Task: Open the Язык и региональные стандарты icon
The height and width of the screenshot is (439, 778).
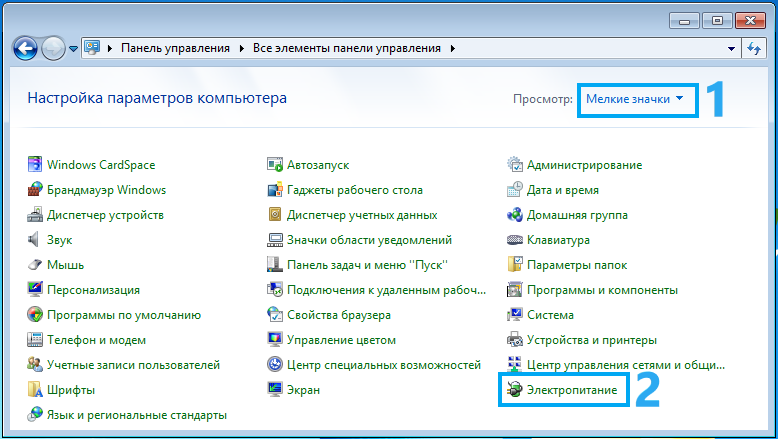Action: coord(35,415)
